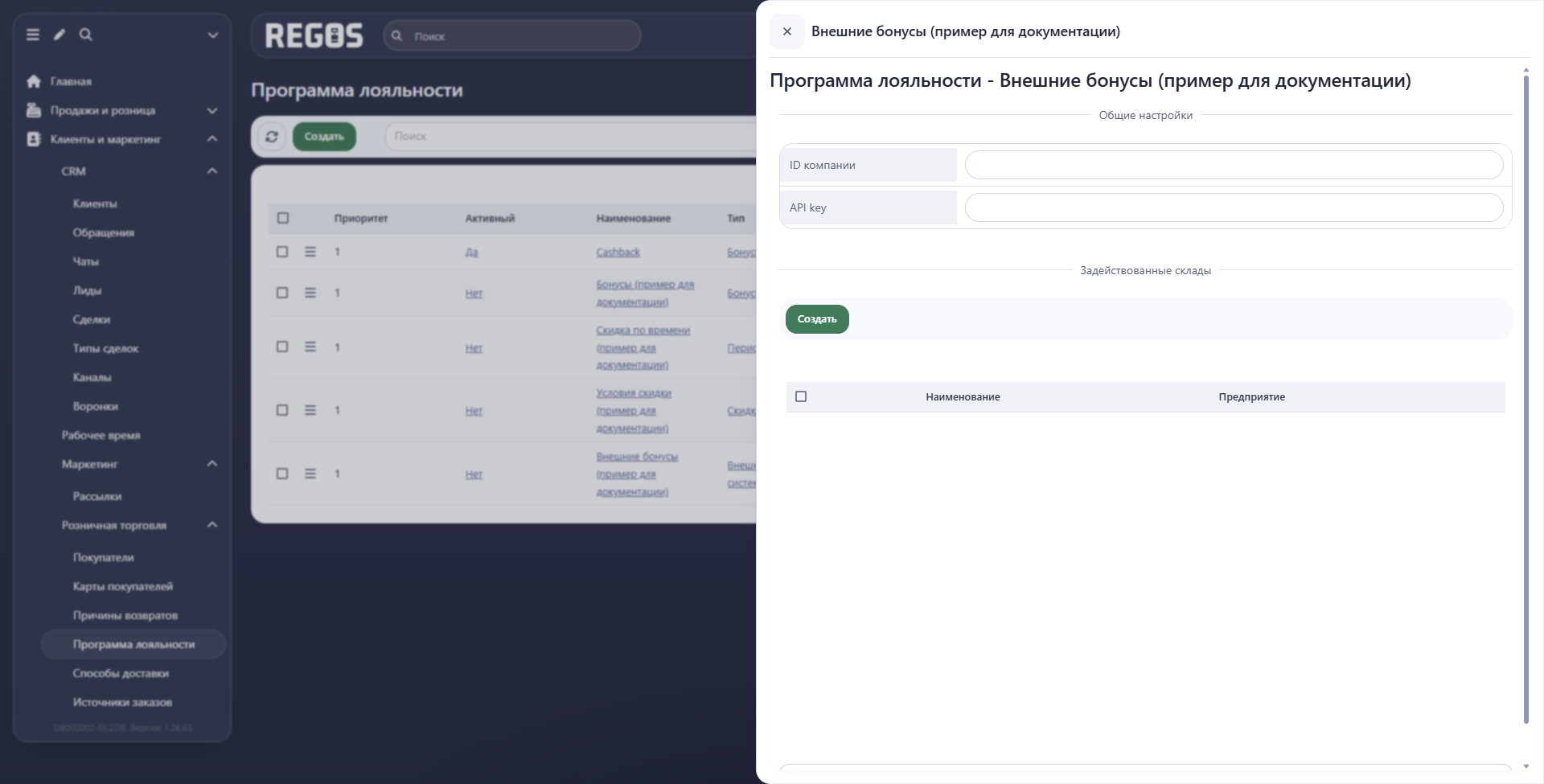Click the API key input field
This screenshot has width=1544, height=784.
[x=1234, y=207]
